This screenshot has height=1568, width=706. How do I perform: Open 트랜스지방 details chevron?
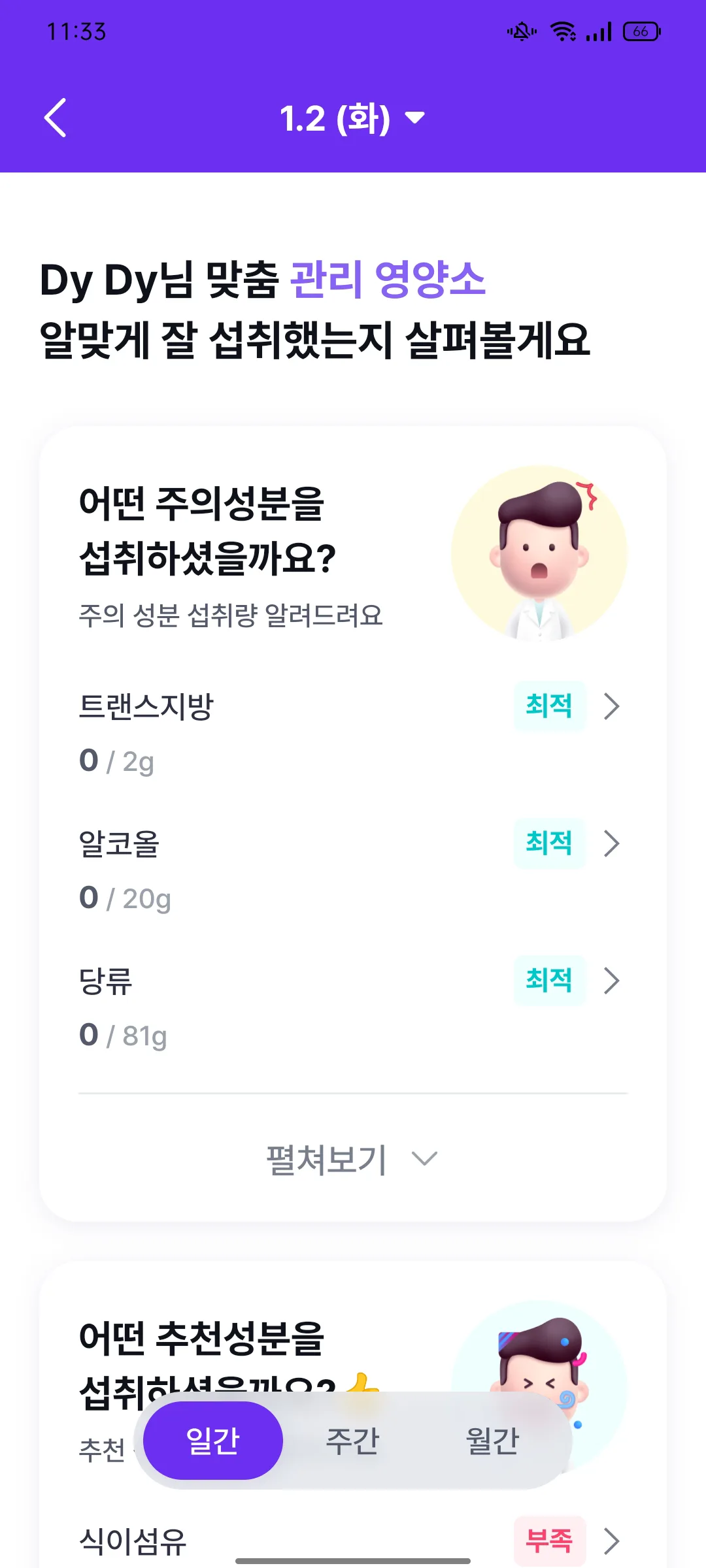click(612, 706)
